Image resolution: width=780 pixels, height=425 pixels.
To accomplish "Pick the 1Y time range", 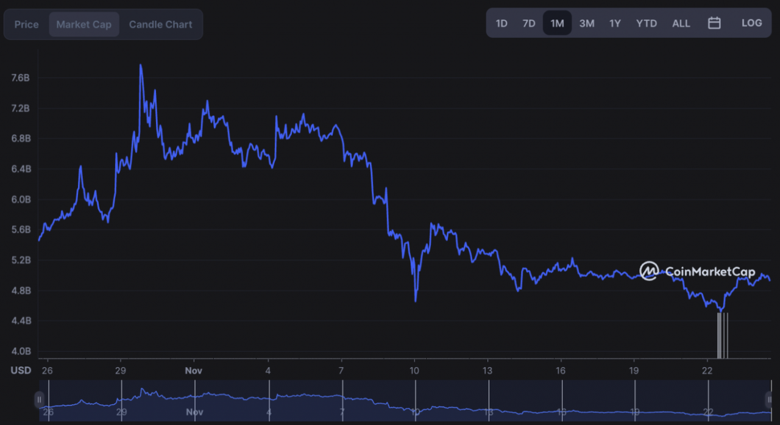I will point(615,23).
